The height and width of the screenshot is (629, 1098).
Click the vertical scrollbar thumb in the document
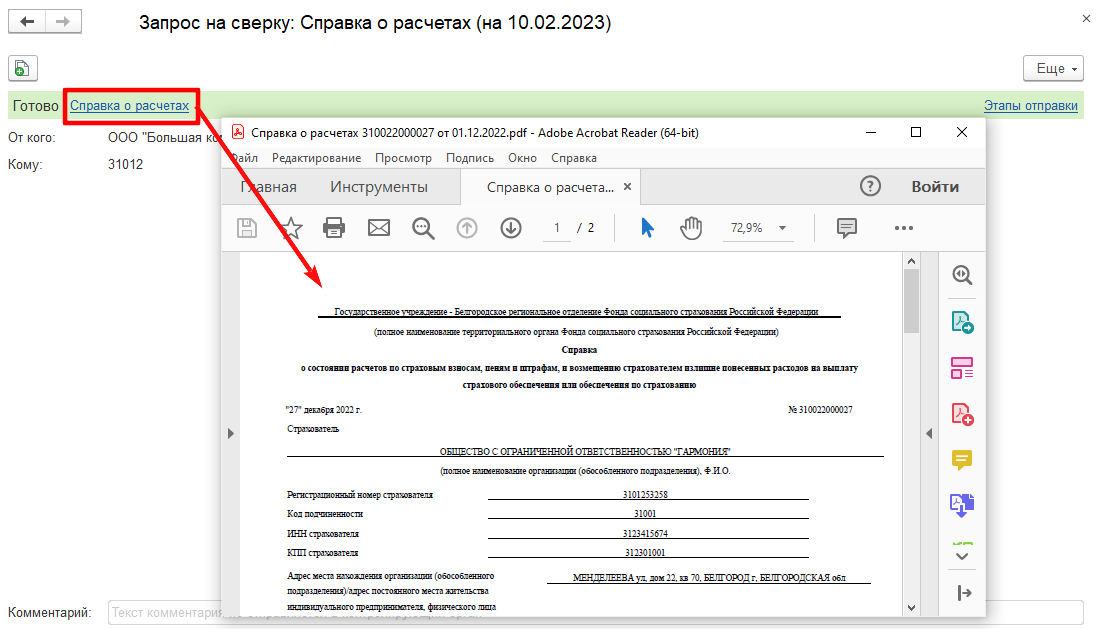pyautogui.click(x=911, y=300)
